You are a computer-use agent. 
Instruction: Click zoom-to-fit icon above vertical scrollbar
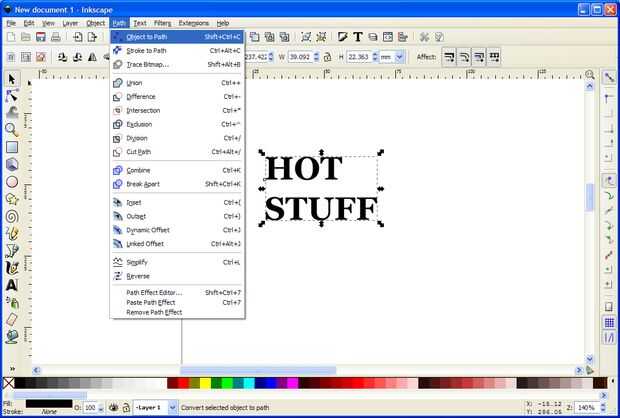[x=590, y=74]
